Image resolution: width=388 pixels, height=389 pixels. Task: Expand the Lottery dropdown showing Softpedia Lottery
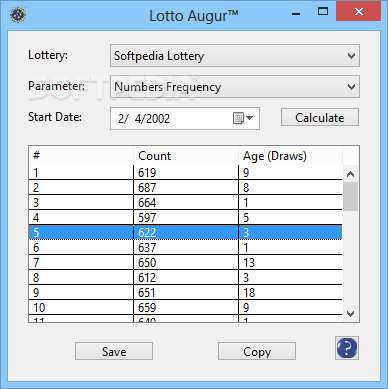click(235, 56)
